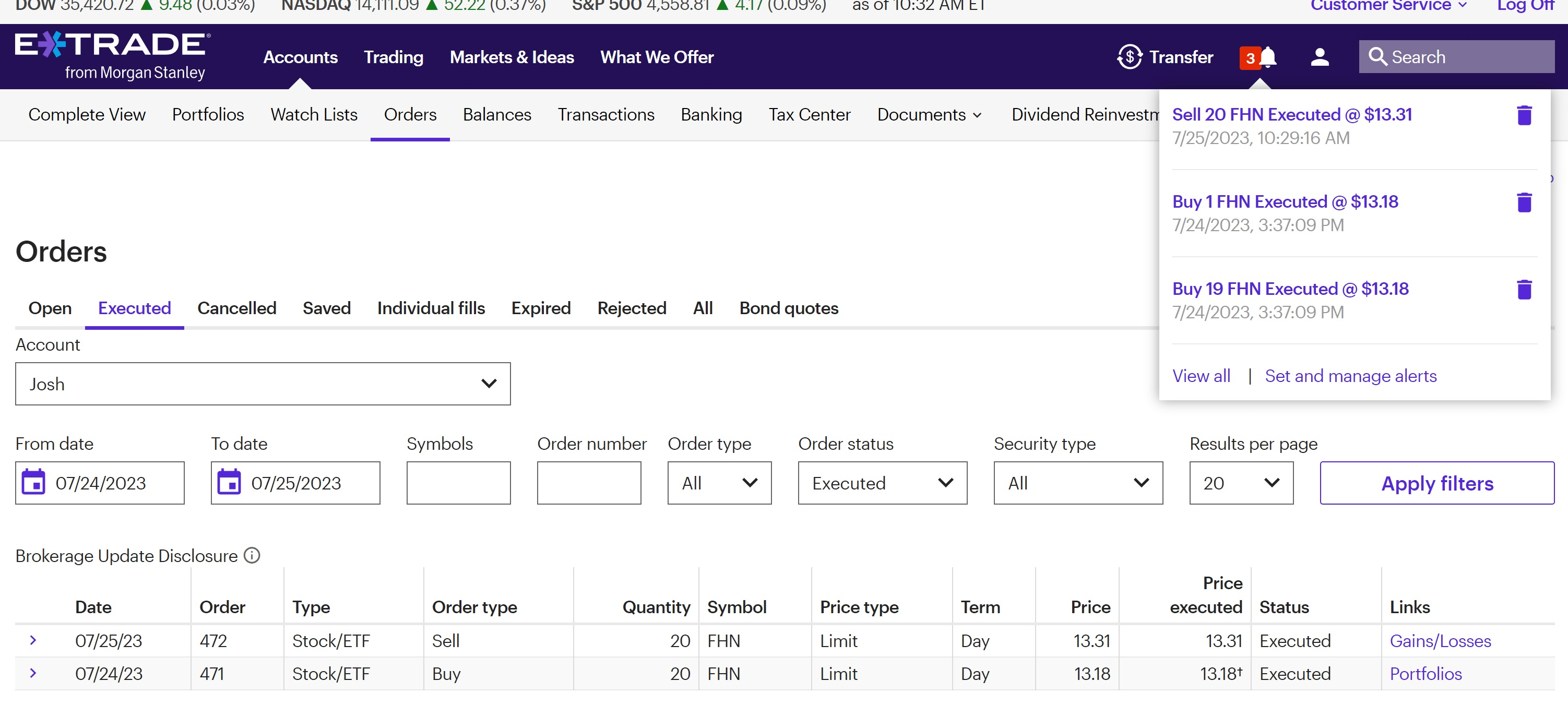The width and height of the screenshot is (1568, 705).
Task: Open the Balances tab
Action: point(497,114)
